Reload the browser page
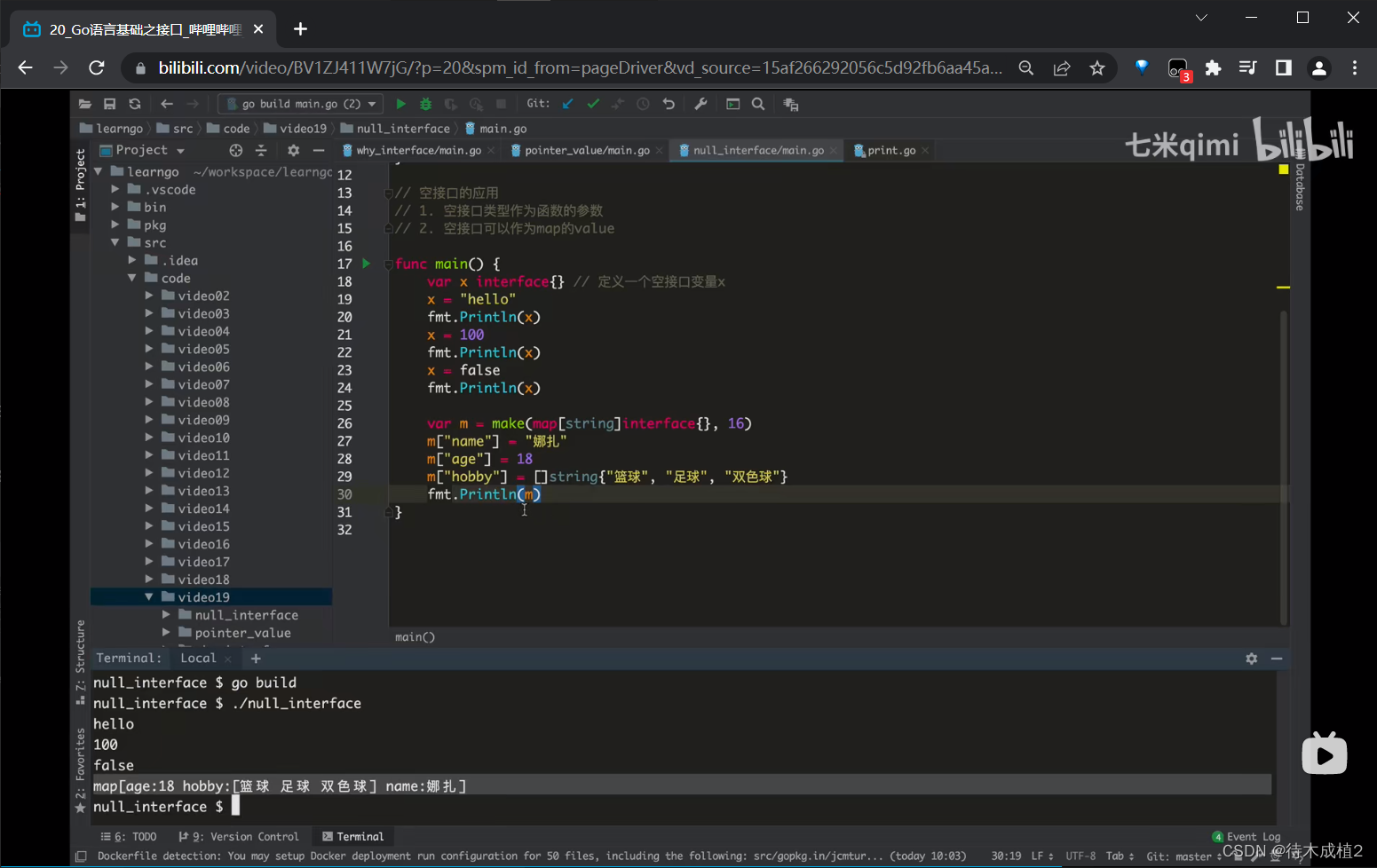Screen dimensions: 1377x868 97,67
